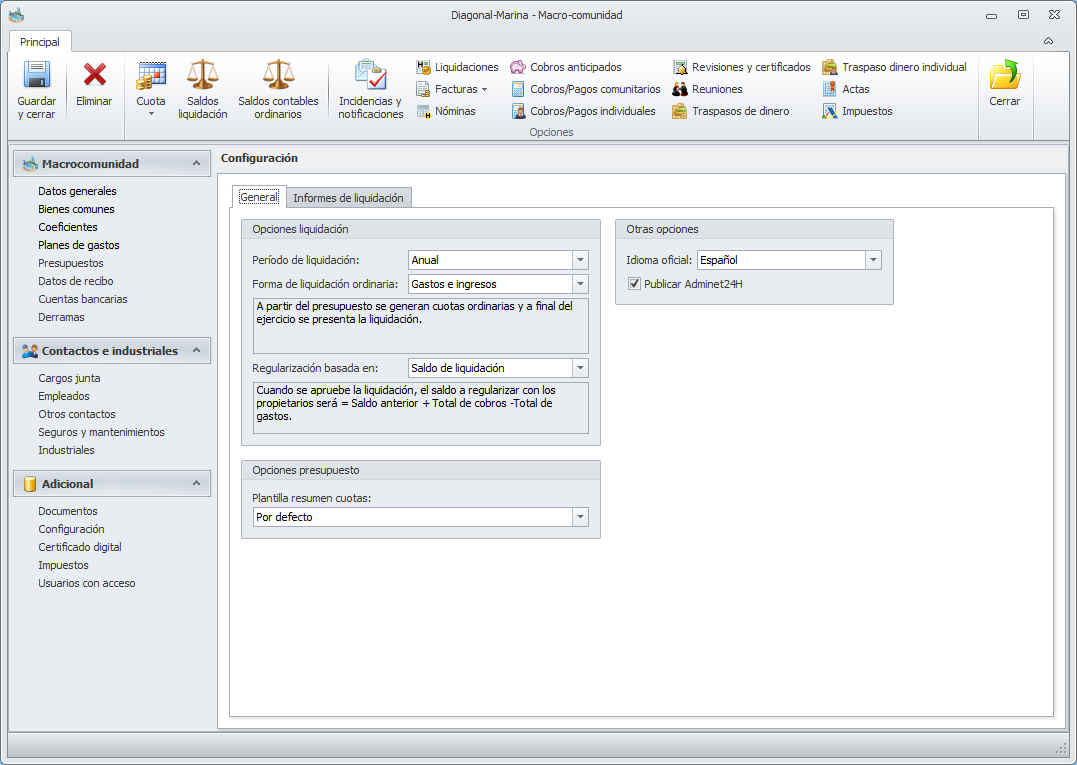Image resolution: width=1077 pixels, height=765 pixels.
Task: Open Revisiones y certificados item
Action: coord(741,67)
